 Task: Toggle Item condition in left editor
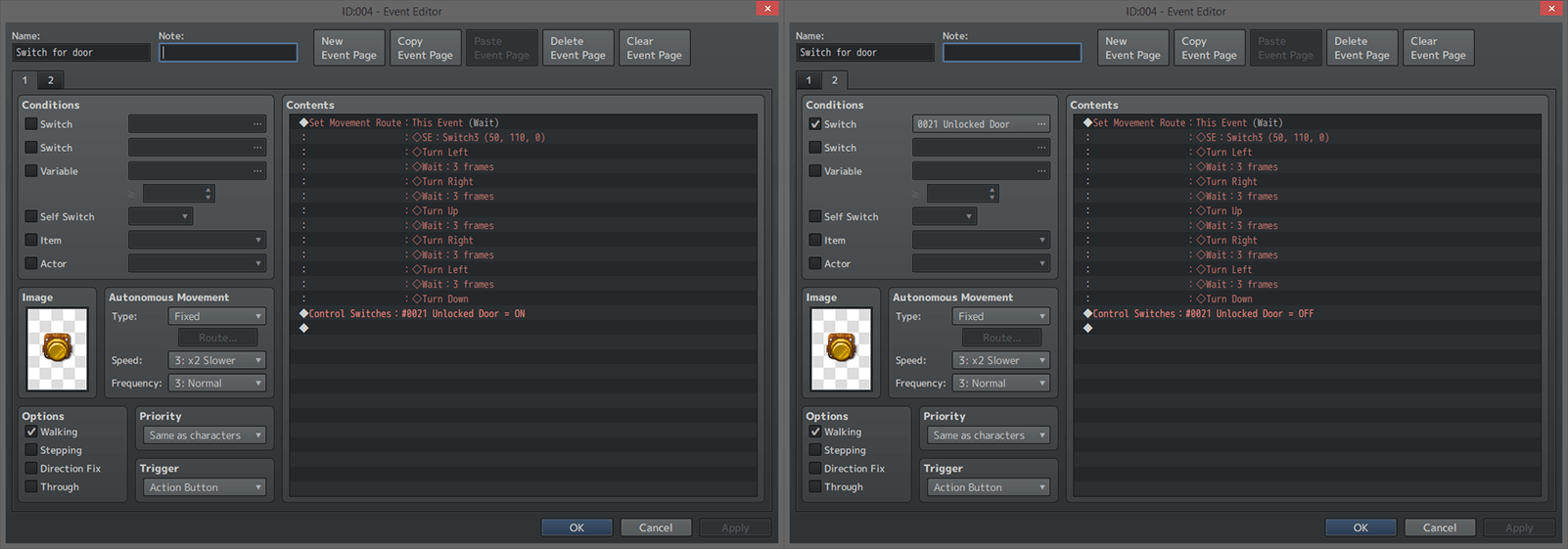pyautogui.click(x=31, y=240)
